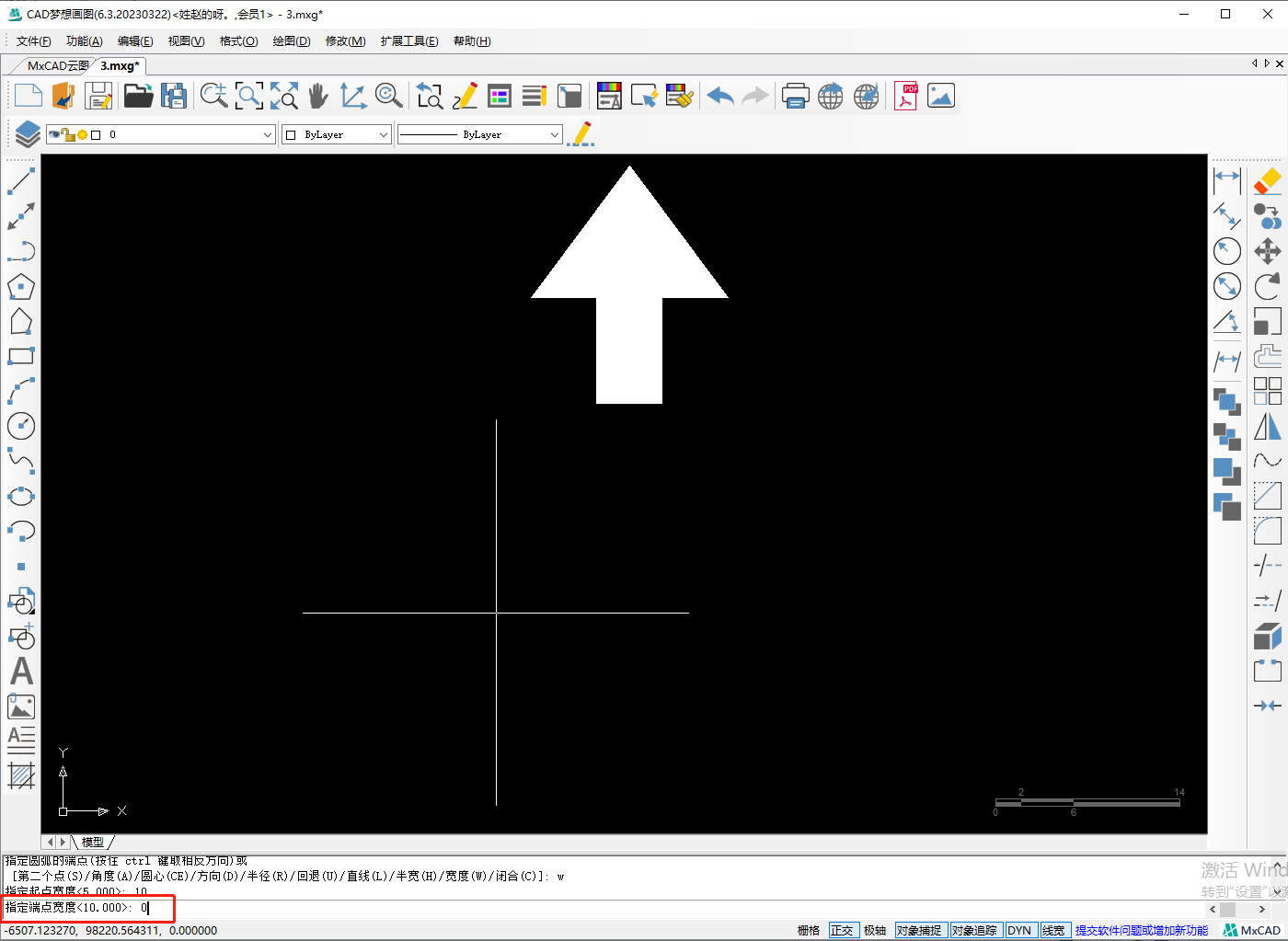1288x941 pixels.
Task: Click the Undo arrow icon
Action: tap(720, 96)
